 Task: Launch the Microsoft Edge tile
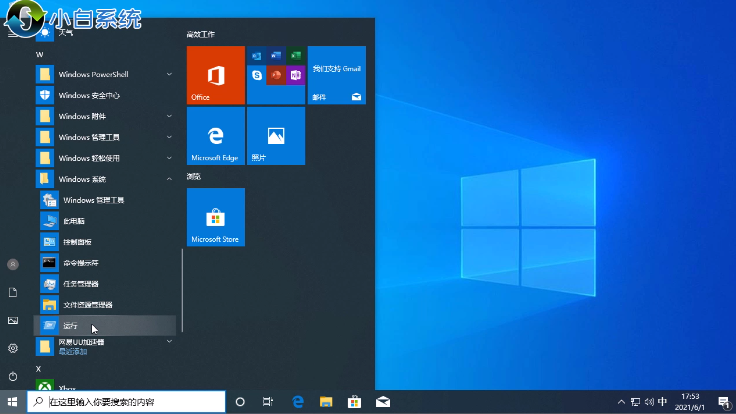(x=215, y=136)
